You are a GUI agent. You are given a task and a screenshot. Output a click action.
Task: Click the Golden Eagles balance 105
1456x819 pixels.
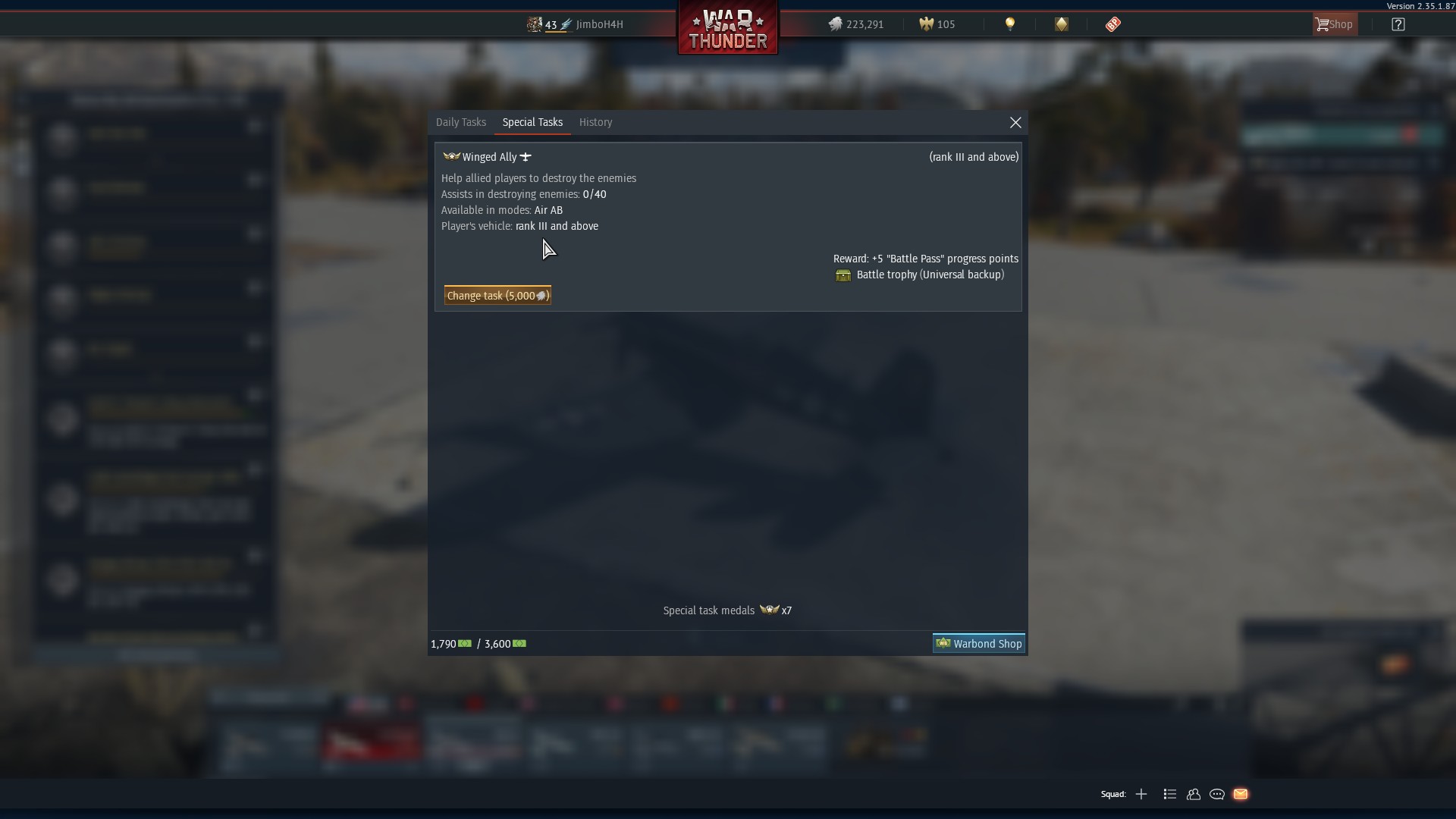[937, 24]
